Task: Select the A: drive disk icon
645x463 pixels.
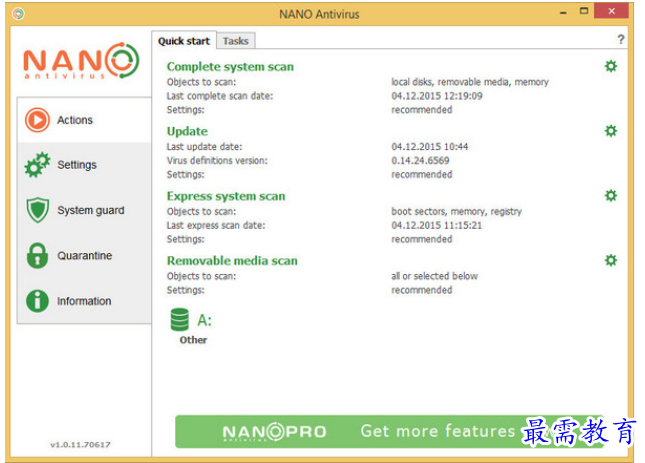Action: click(180, 319)
